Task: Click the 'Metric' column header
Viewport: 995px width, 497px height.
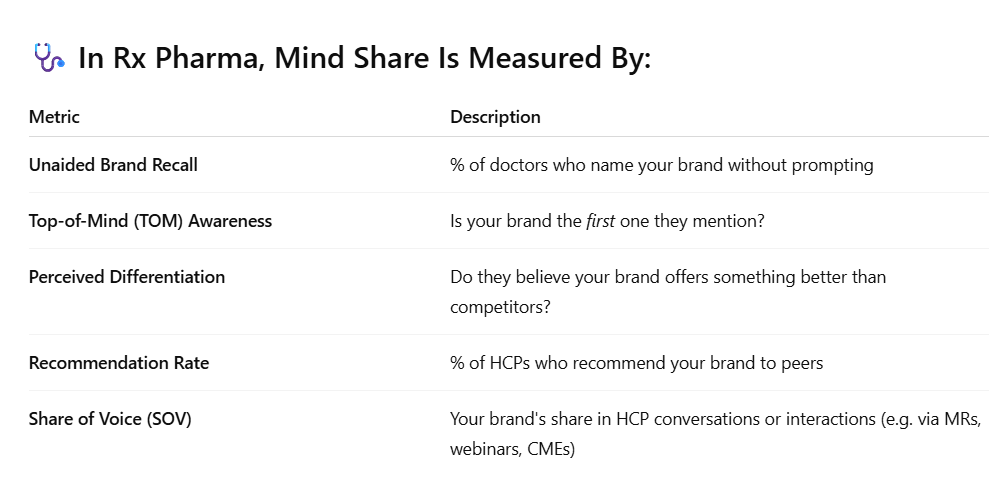Action: click(54, 117)
